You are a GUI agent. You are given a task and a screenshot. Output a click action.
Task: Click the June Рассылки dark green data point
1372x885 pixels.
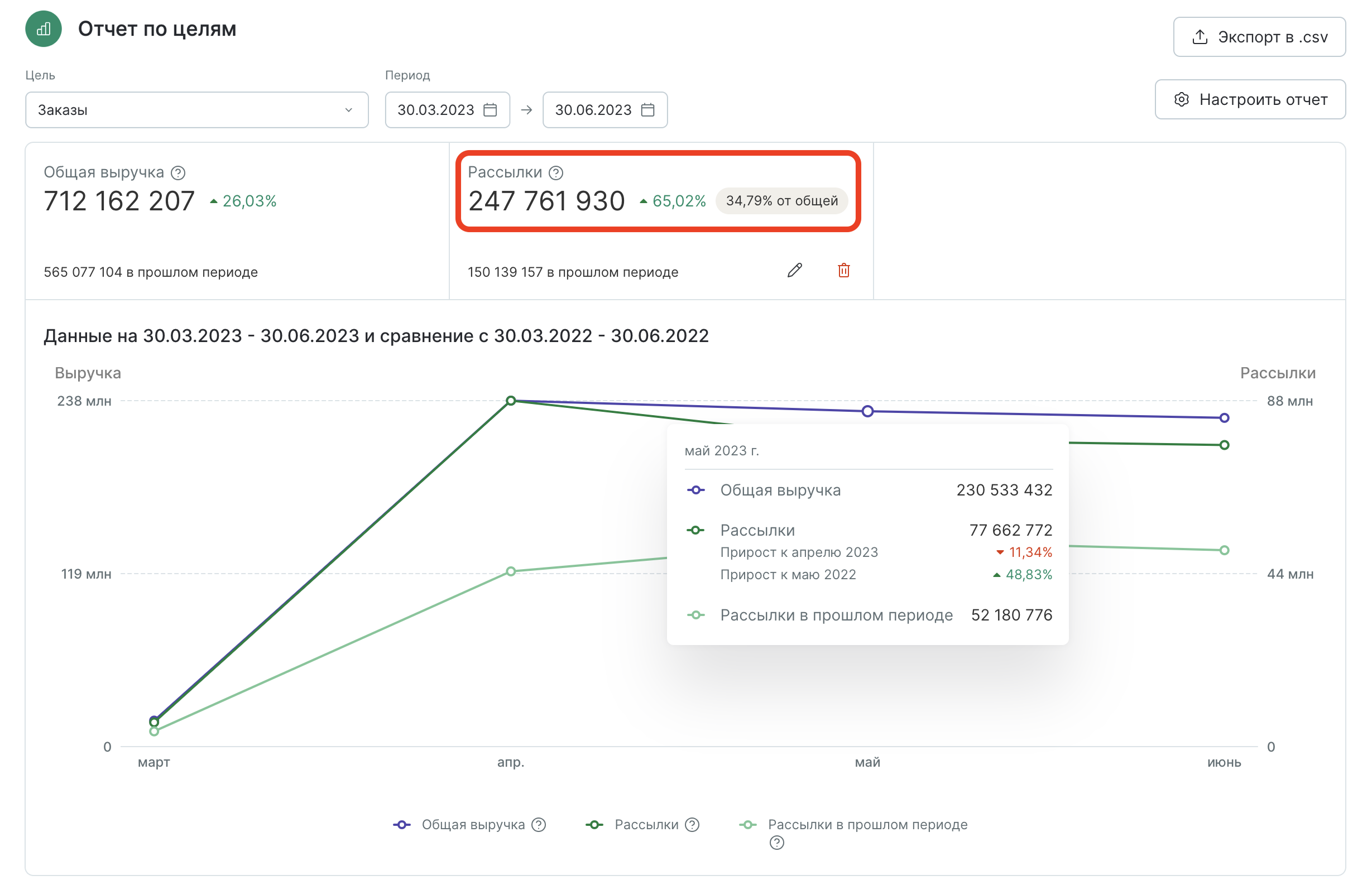point(1224,445)
